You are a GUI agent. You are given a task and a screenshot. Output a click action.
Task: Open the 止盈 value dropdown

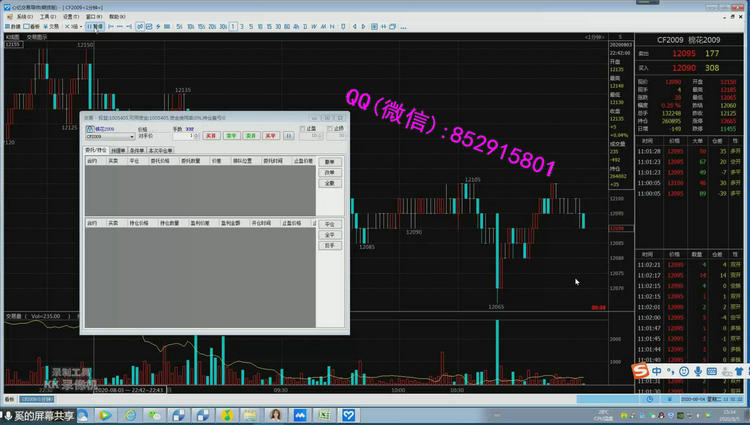(x=319, y=136)
